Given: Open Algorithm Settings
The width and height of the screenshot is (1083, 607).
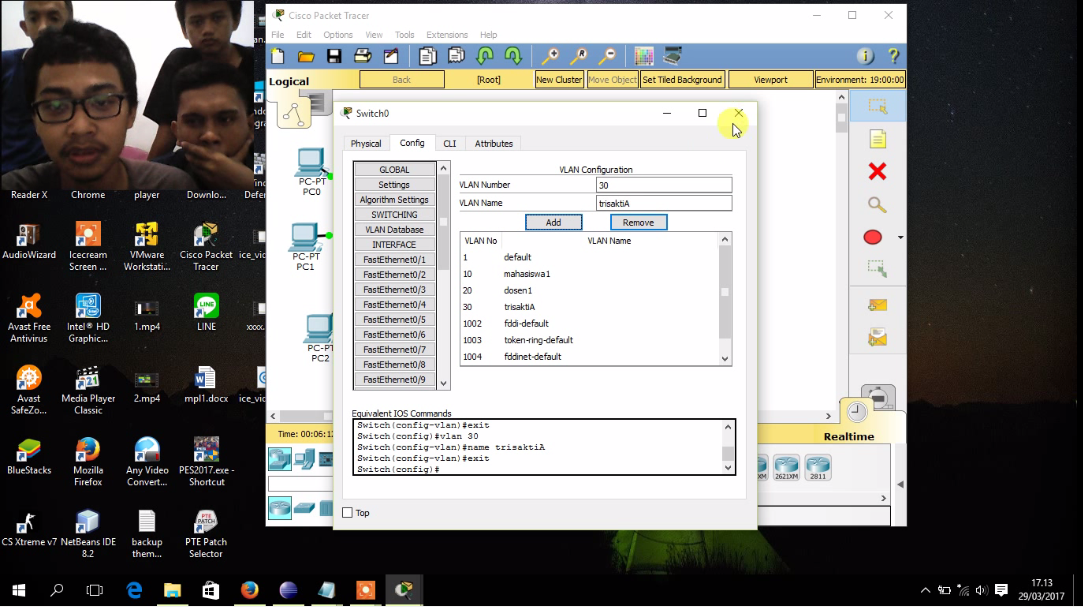Looking at the screenshot, I should pos(394,200).
